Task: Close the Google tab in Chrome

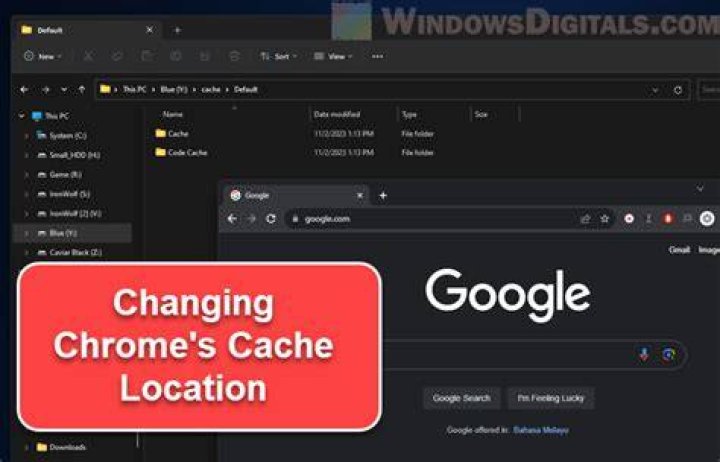Action: (360, 196)
